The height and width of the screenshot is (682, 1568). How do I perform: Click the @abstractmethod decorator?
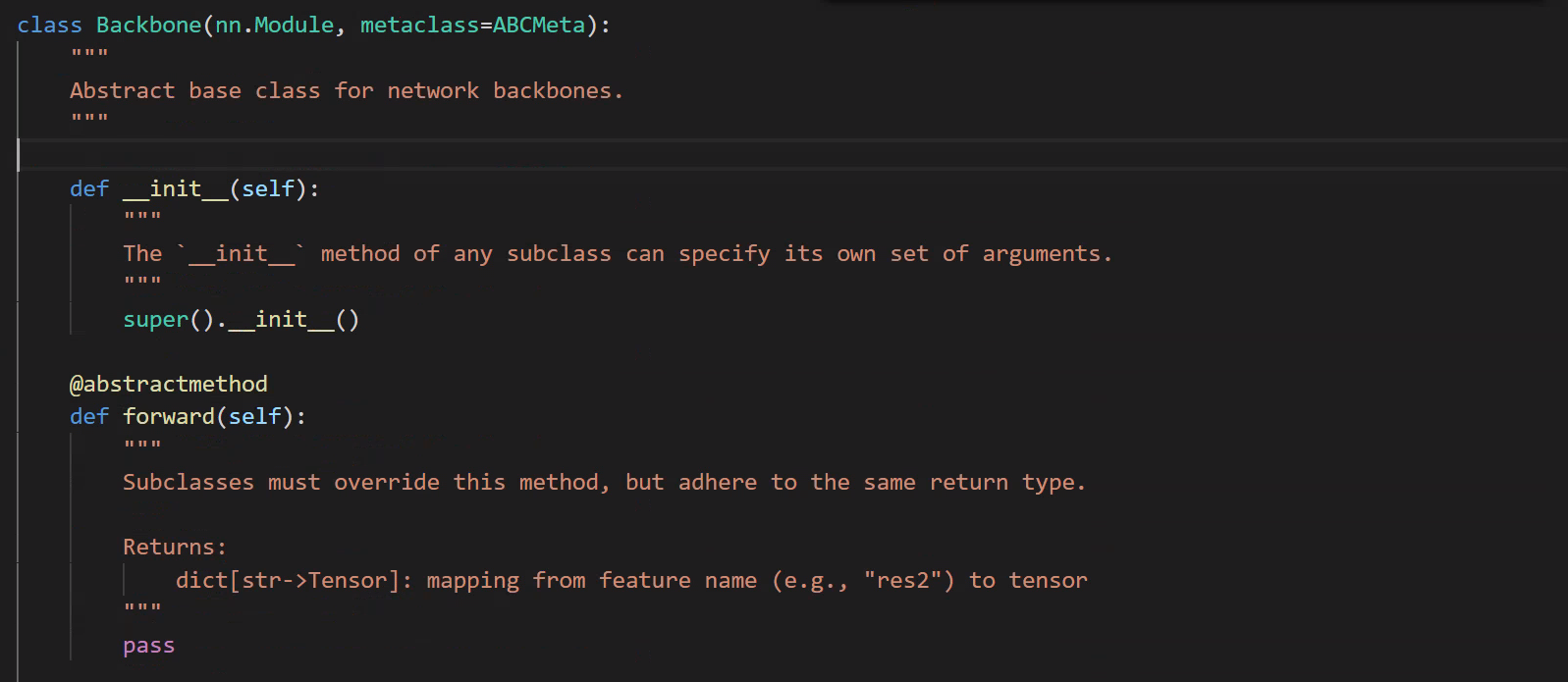(168, 385)
